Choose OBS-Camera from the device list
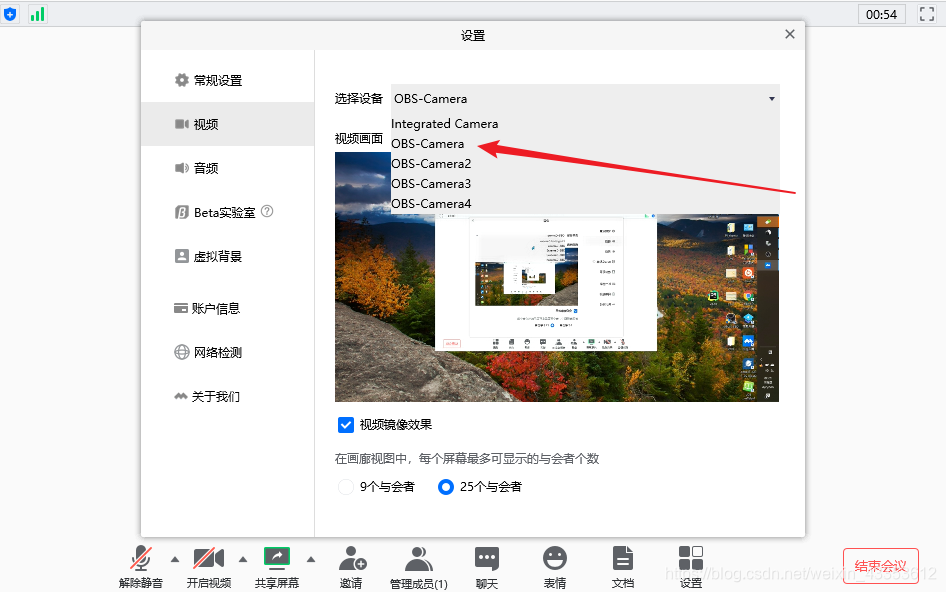Image resolution: width=946 pixels, height=592 pixels. 585,144
